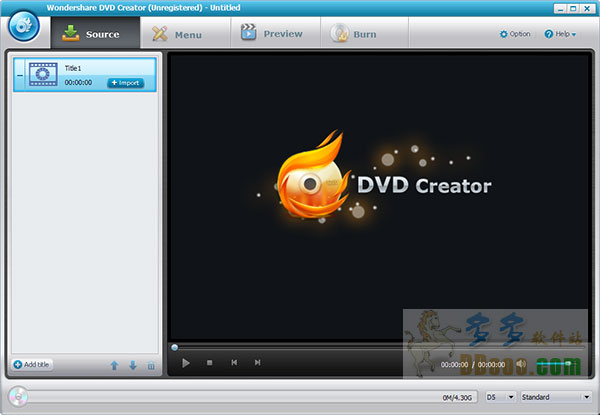Open the Standard quality dropdown
The height and width of the screenshot is (415, 600).
tap(556, 397)
